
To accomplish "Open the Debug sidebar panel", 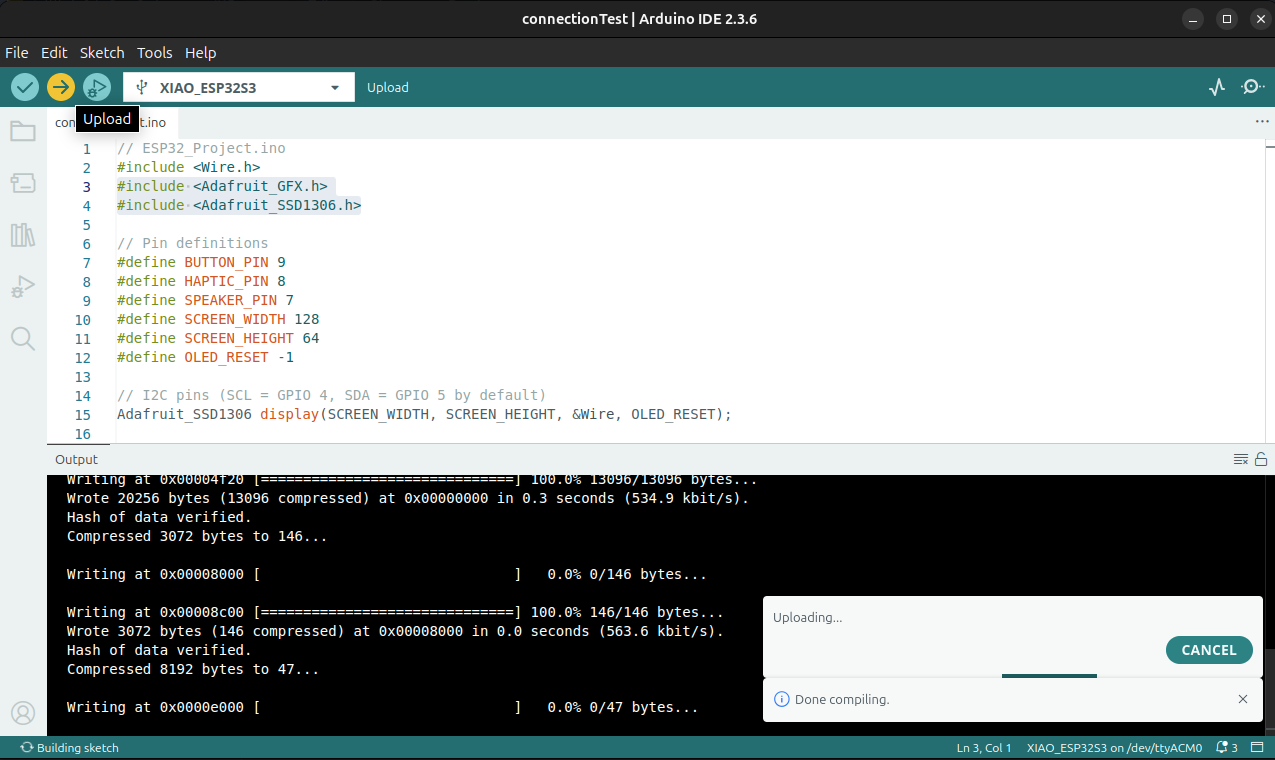I will click(22, 287).
